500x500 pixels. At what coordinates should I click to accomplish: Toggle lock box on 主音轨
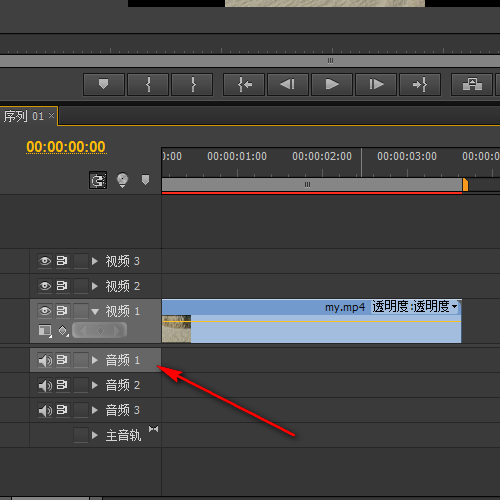(x=81, y=435)
